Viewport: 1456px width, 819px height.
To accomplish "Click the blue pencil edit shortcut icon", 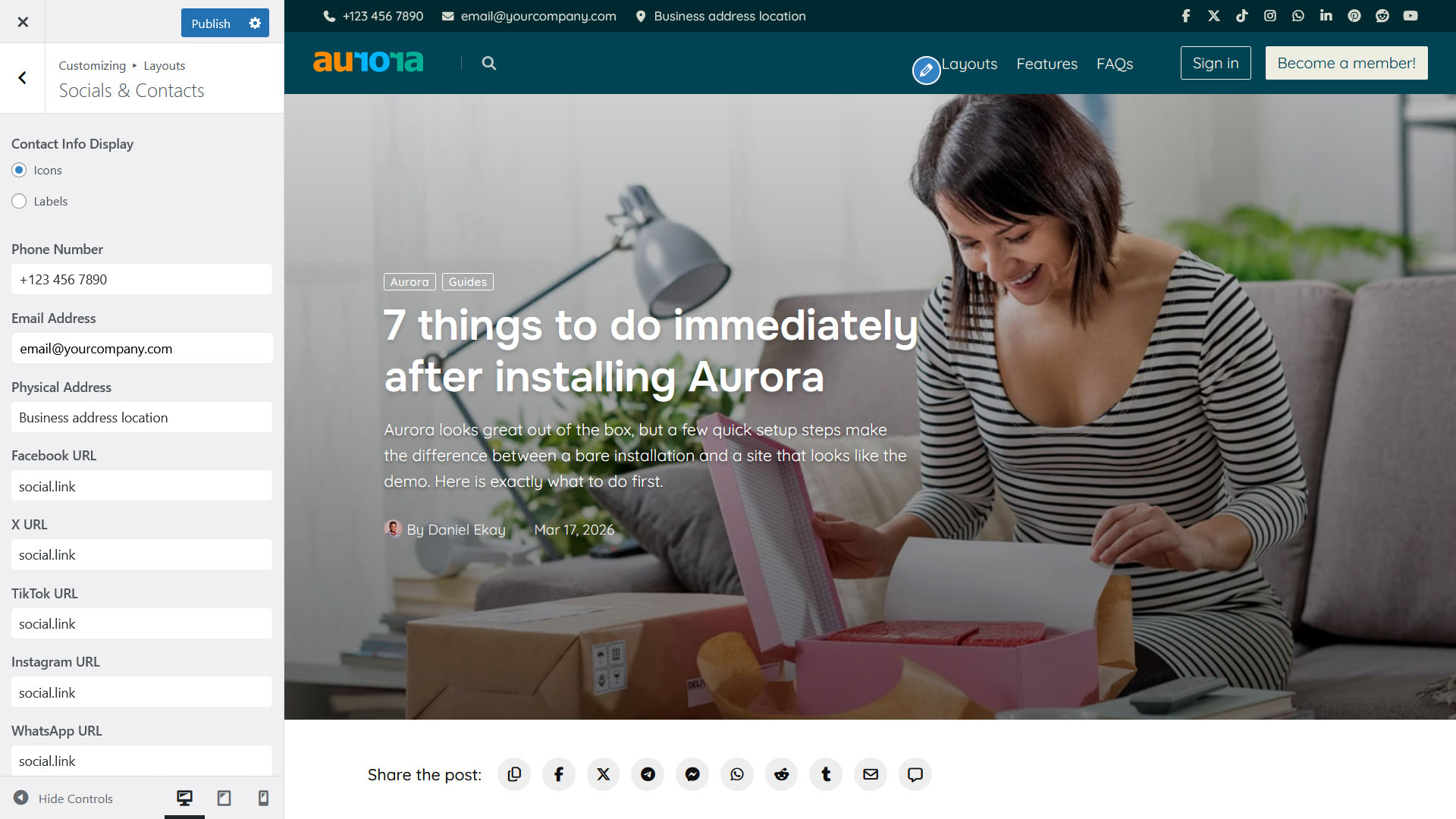I will click(926, 71).
